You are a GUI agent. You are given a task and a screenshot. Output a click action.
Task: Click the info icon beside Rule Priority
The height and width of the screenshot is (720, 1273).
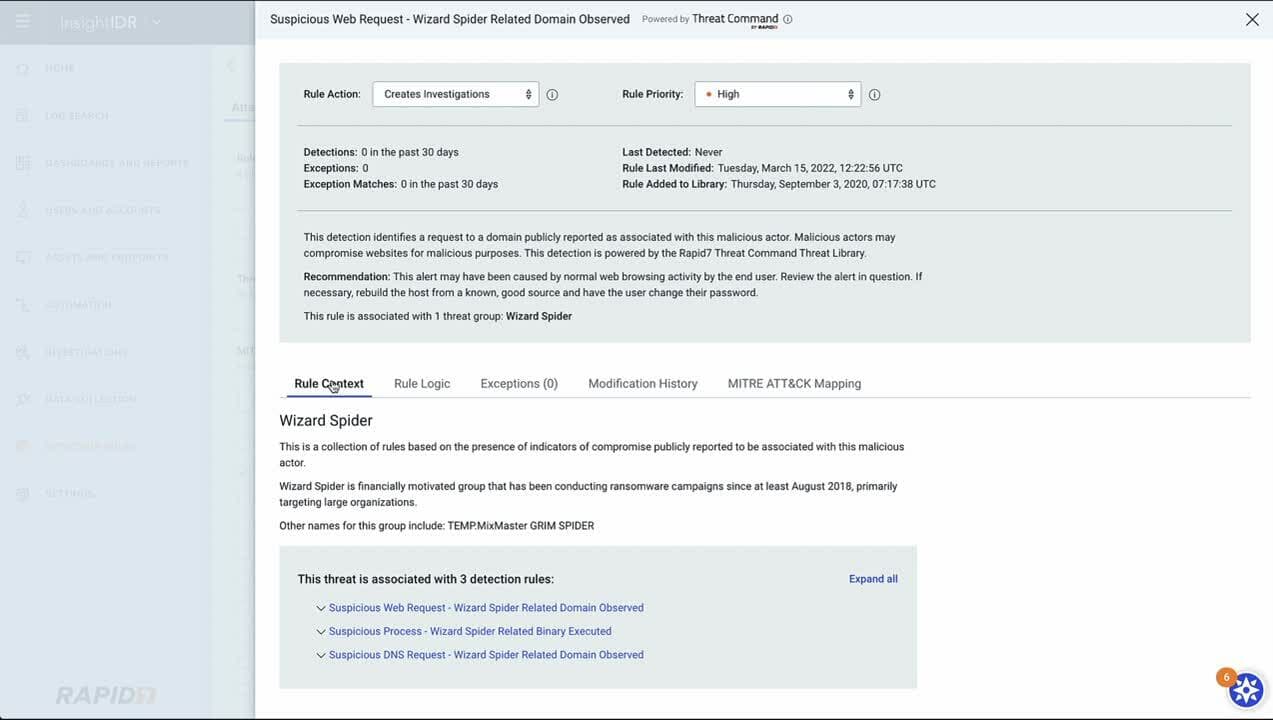(x=874, y=95)
